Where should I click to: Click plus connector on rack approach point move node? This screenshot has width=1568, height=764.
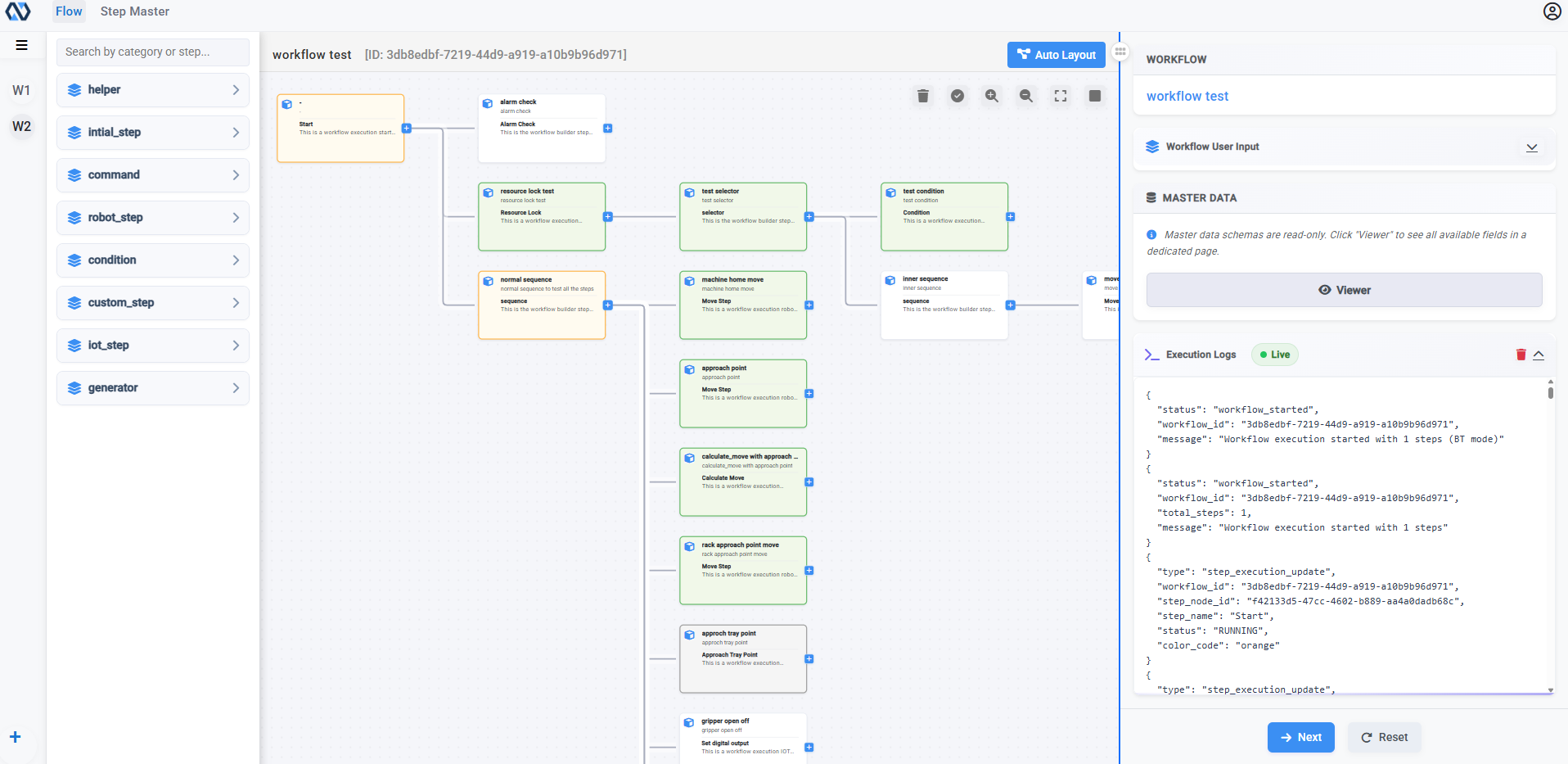coord(809,571)
